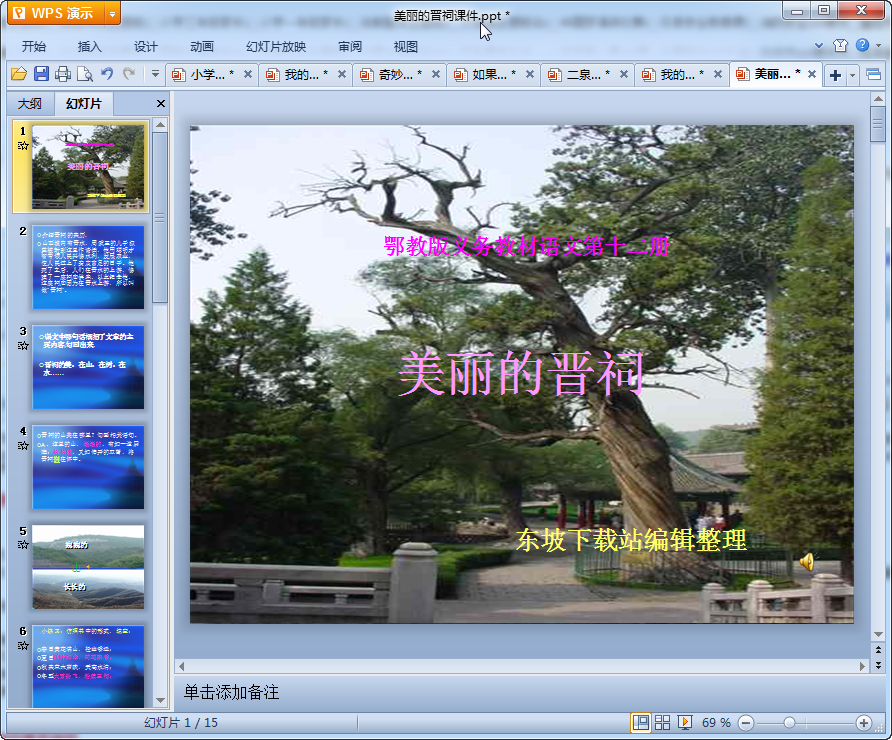
Task: Select slide 5 thumbnail
Action: 88,567
